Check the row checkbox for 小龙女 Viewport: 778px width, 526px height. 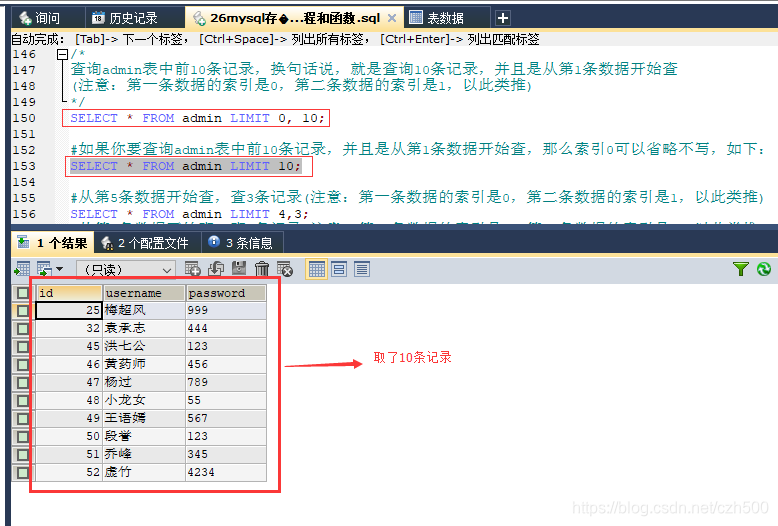(x=23, y=400)
